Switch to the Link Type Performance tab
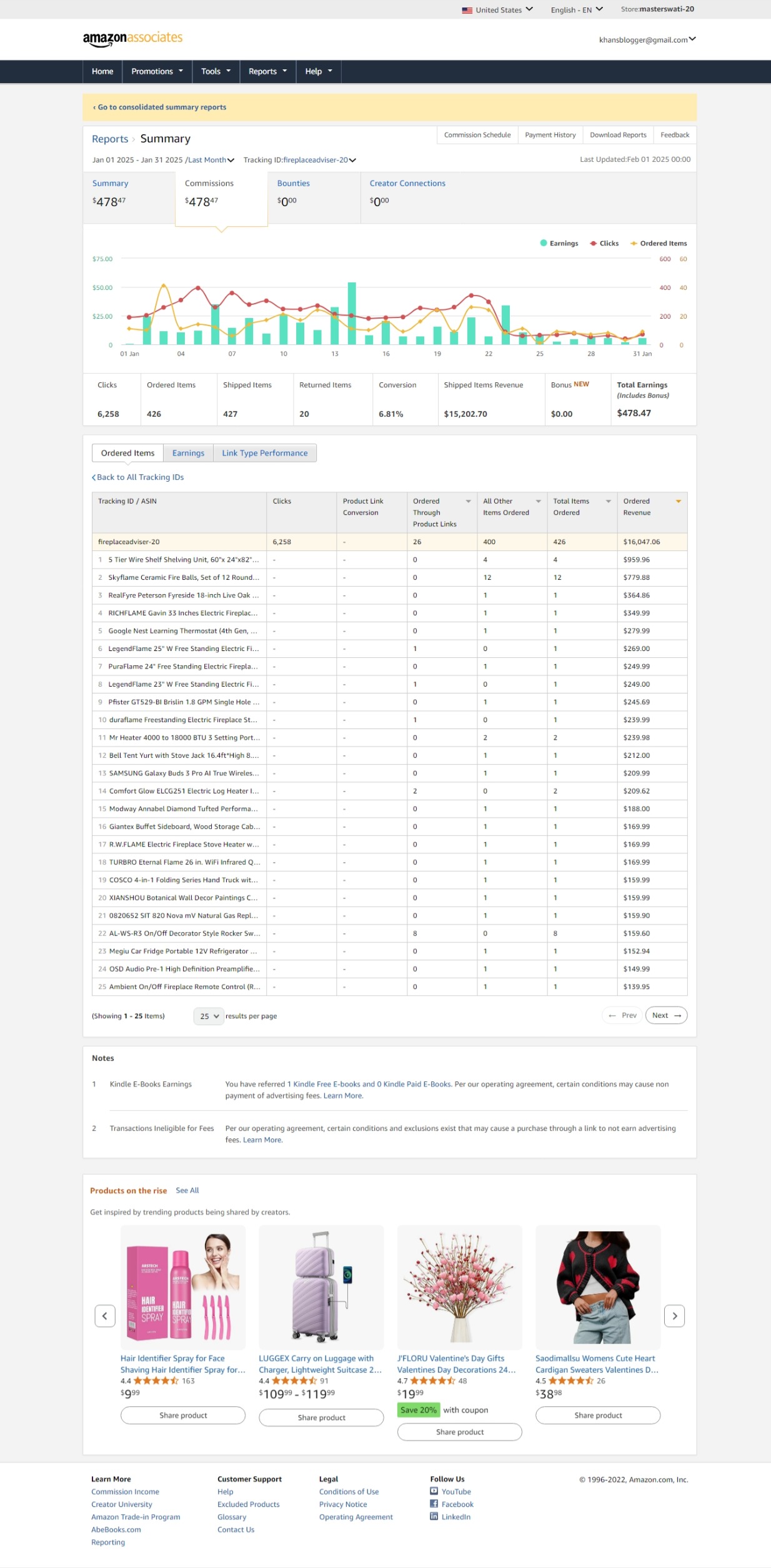Viewport: 771px width, 1568px height. [x=265, y=453]
